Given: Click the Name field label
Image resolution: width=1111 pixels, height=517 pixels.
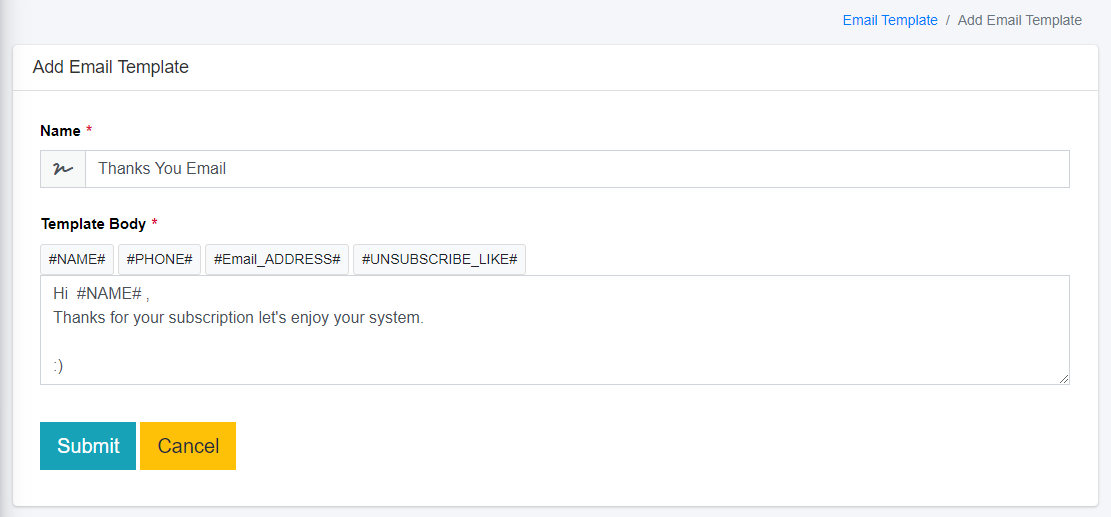Looking at the screenshot, I should tap(60, 131).
